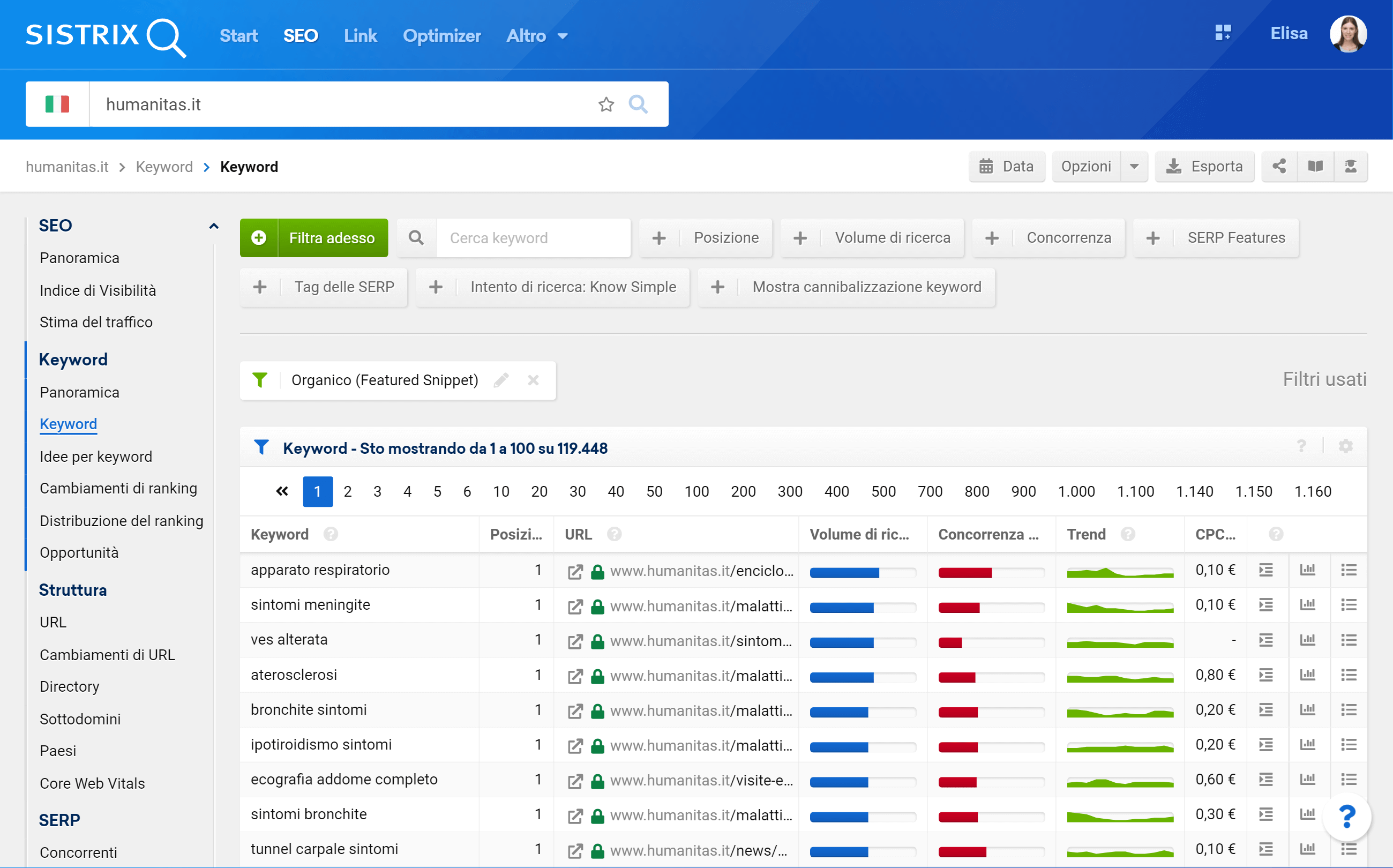Click the tutorial graduate icon
Image resolution: width=1393 pixels, height=868 pixels.
[1351, 167]
